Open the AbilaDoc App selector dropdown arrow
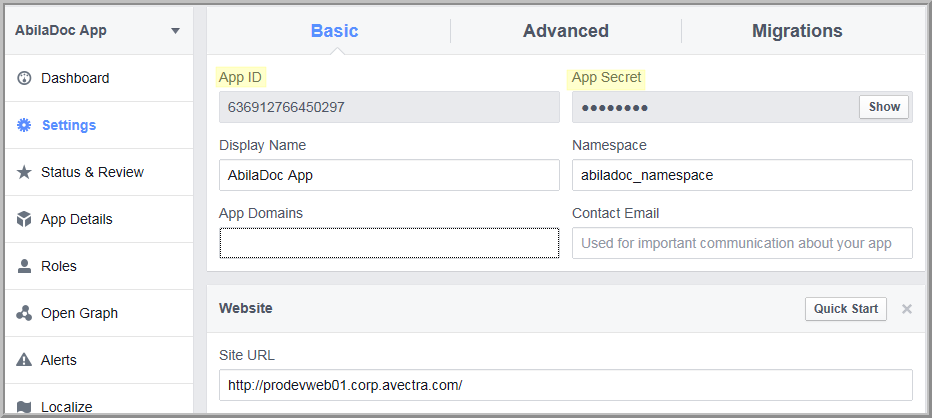The image size is (932, 418). 175,31
